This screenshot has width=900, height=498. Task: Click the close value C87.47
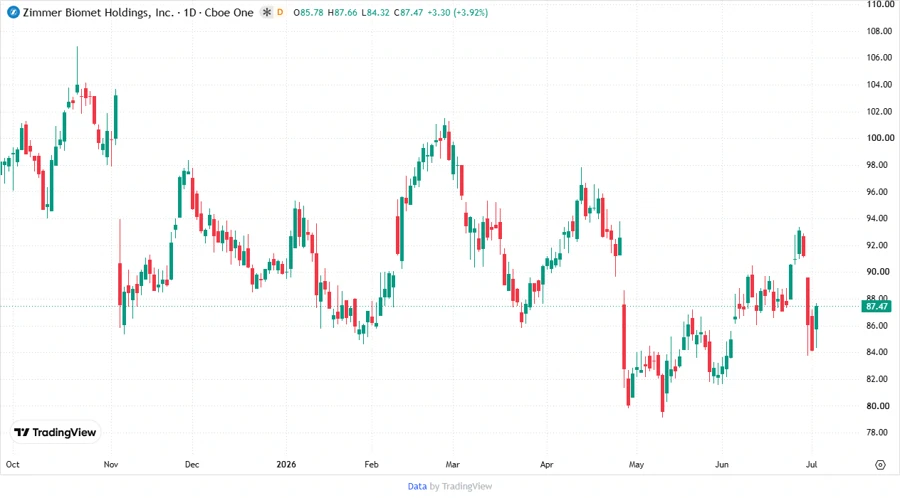point(408,12)
